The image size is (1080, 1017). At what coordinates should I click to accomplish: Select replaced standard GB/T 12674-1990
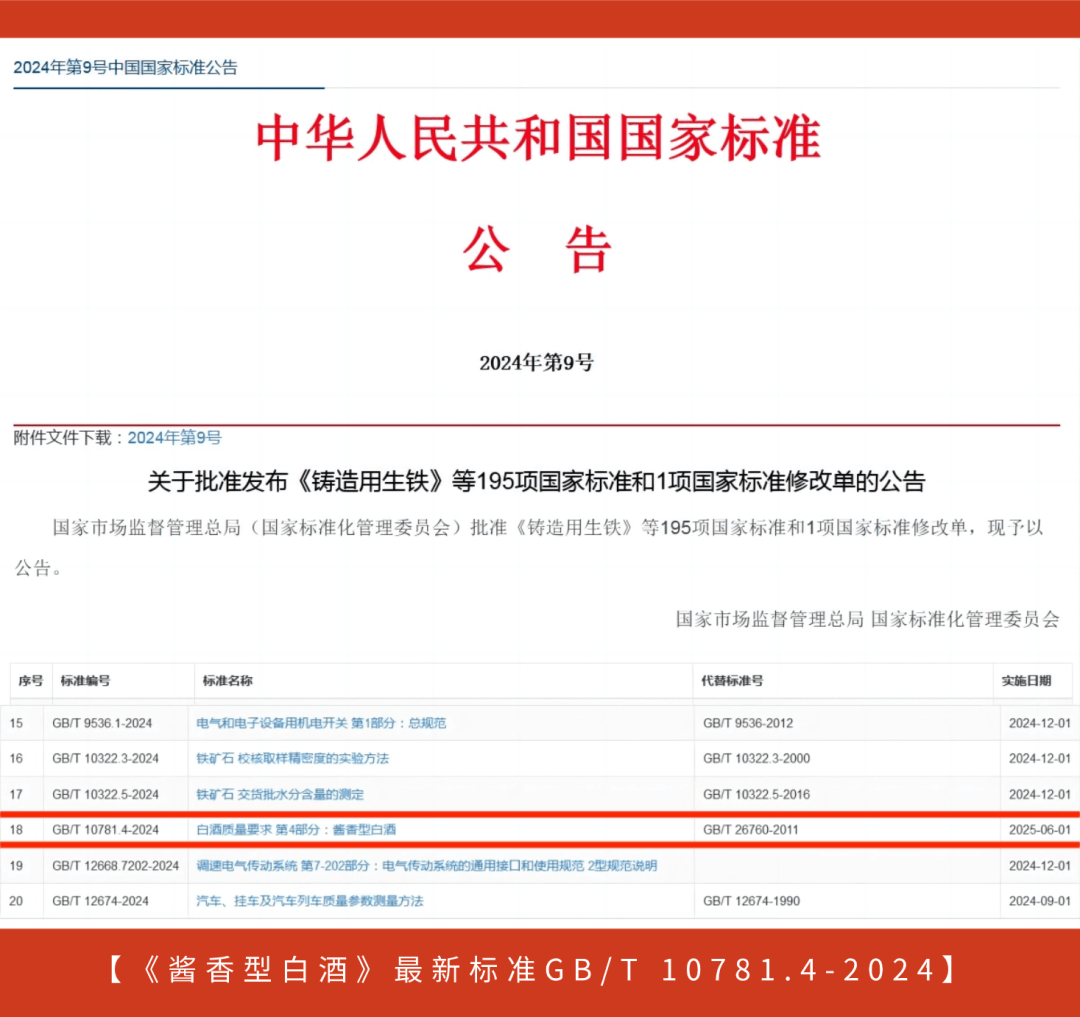tap(751, 901)
